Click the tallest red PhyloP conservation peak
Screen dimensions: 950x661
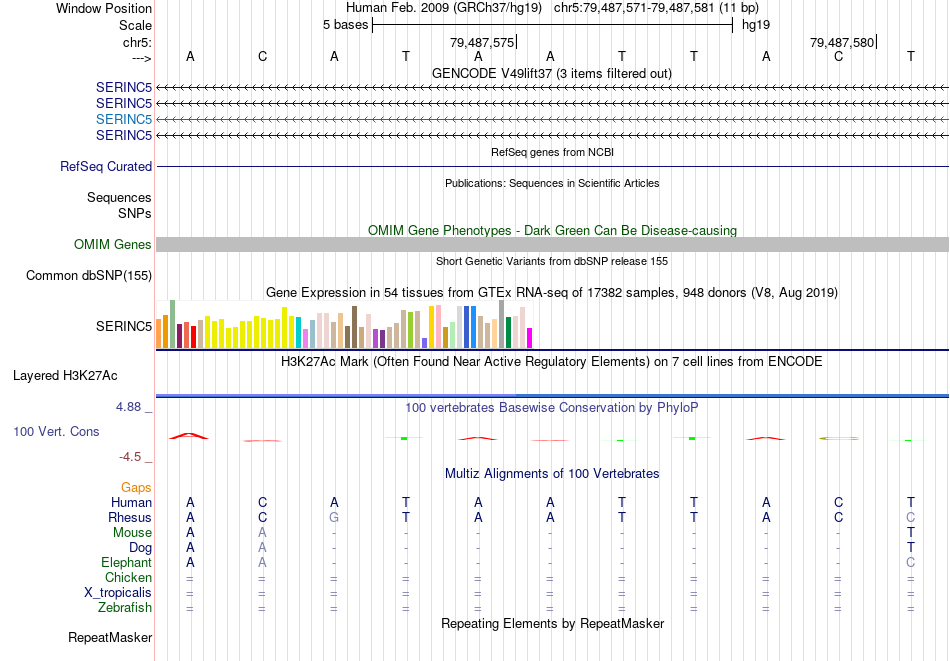tap(188, 436)
